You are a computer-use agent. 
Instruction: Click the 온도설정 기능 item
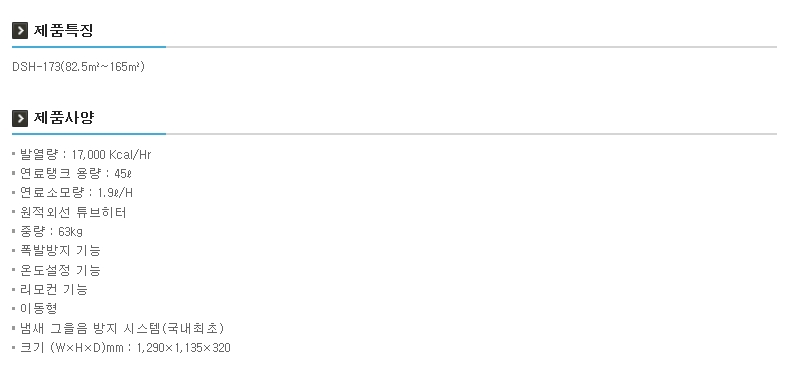[60, 270]
